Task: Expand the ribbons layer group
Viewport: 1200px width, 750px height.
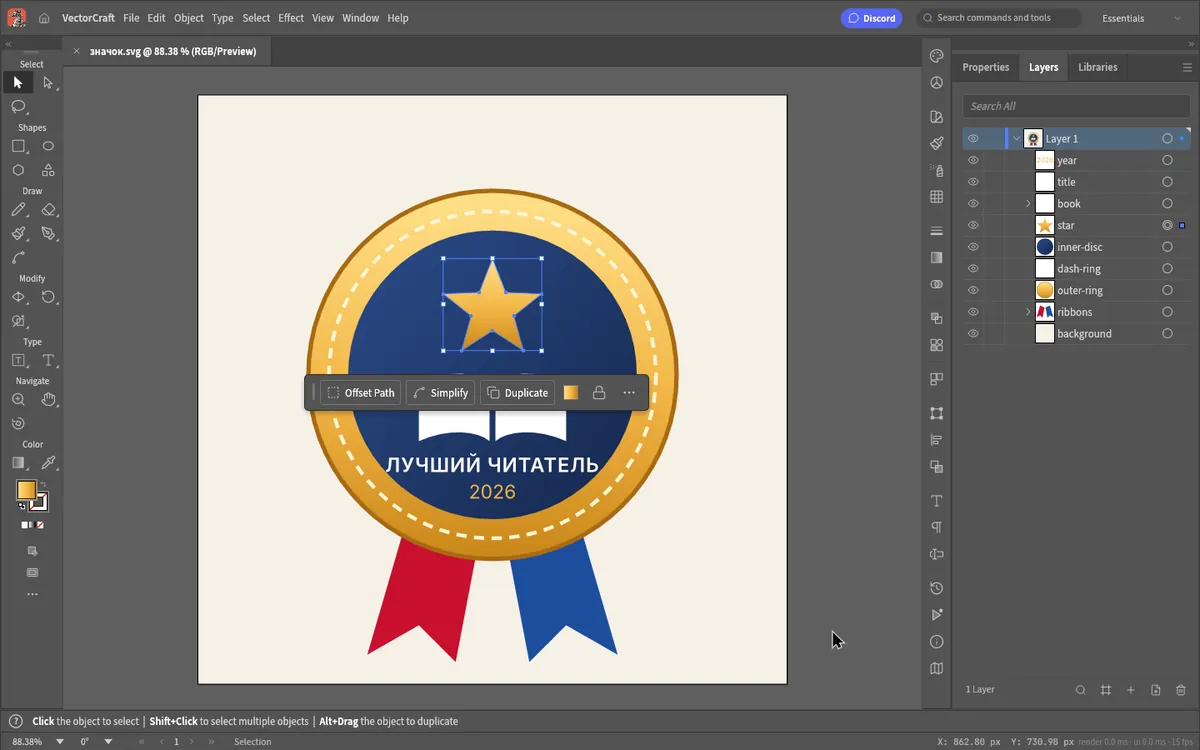Action: click(x=1028, y=312)
